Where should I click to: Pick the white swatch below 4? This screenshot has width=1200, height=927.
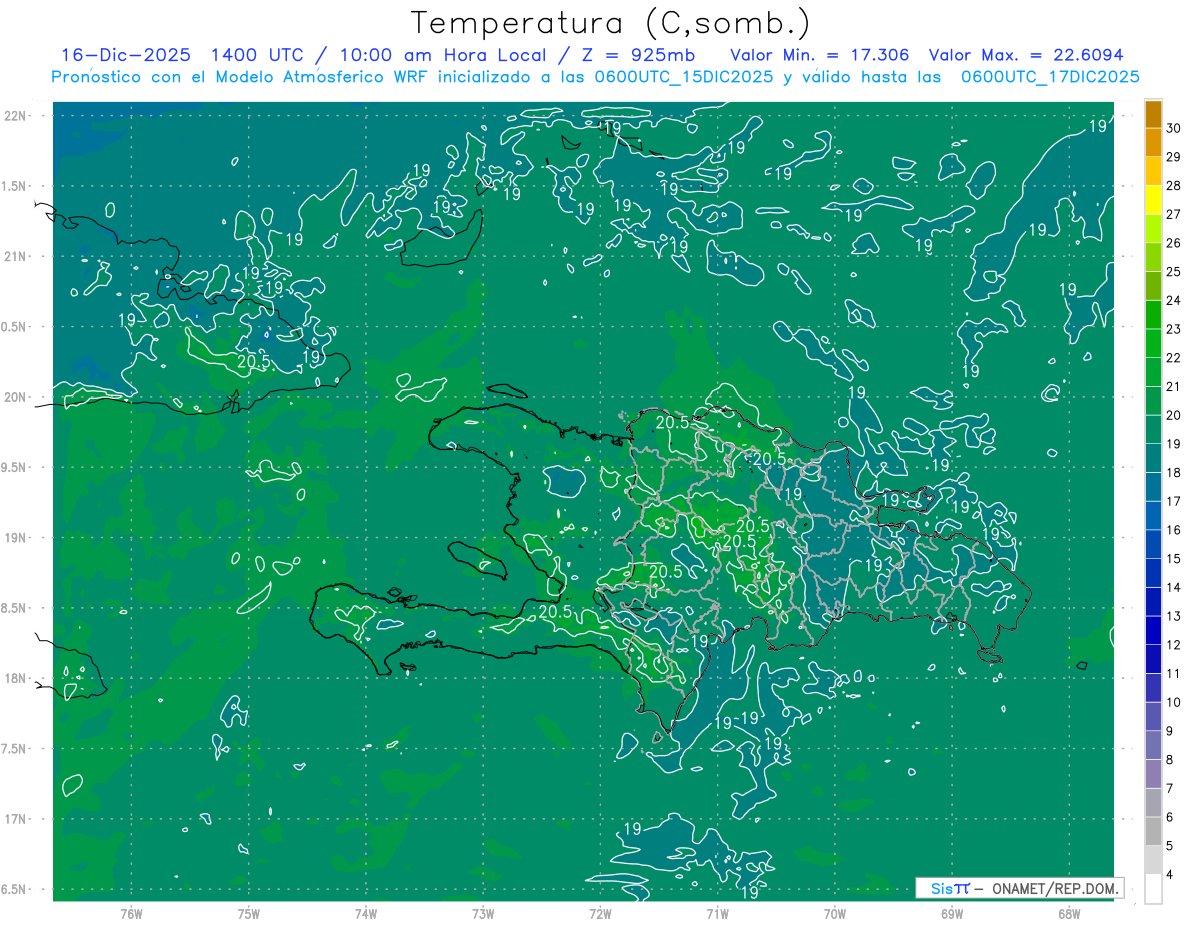click(x=1153, y=889)
